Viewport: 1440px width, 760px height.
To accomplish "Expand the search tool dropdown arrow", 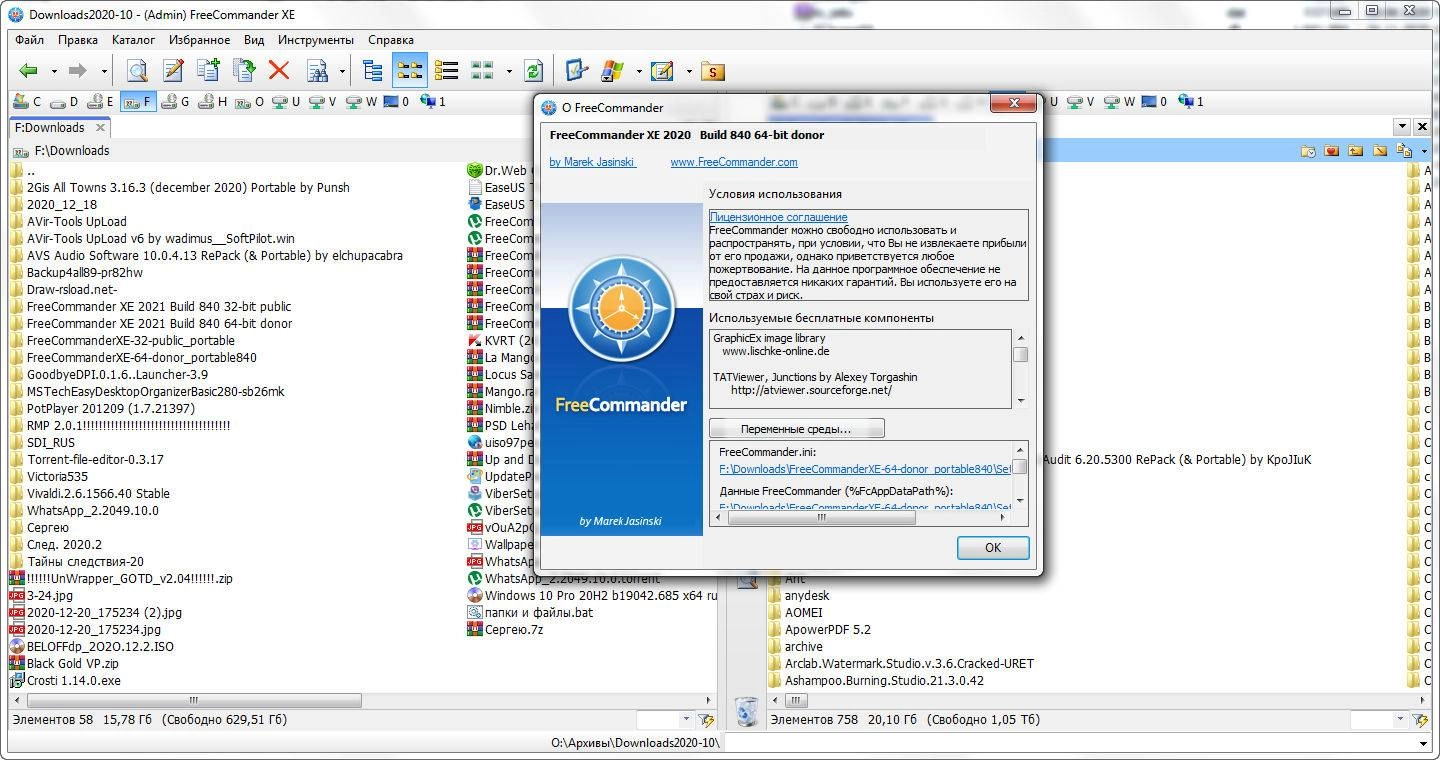I will [x=342, y=72].
